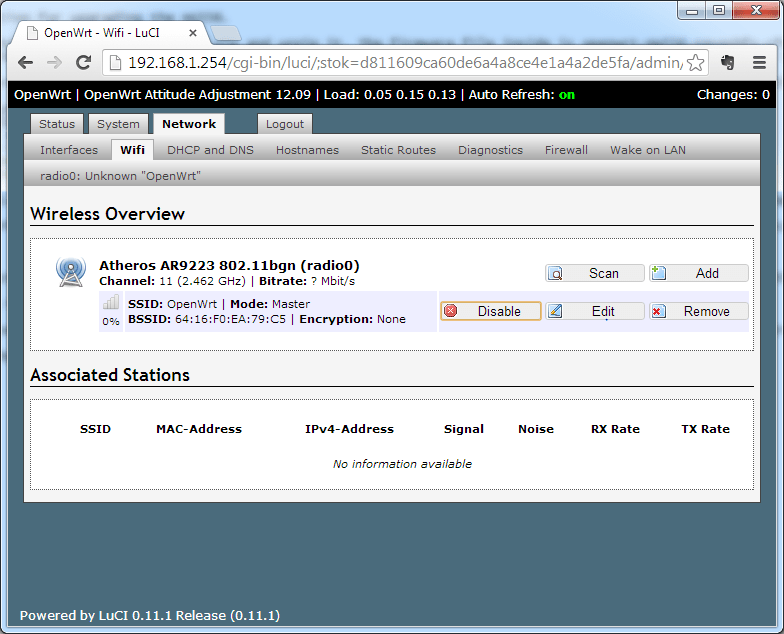Click the radio0 wireless antenna icon
This screenshot has width=784, height=634.
[70, 272]
